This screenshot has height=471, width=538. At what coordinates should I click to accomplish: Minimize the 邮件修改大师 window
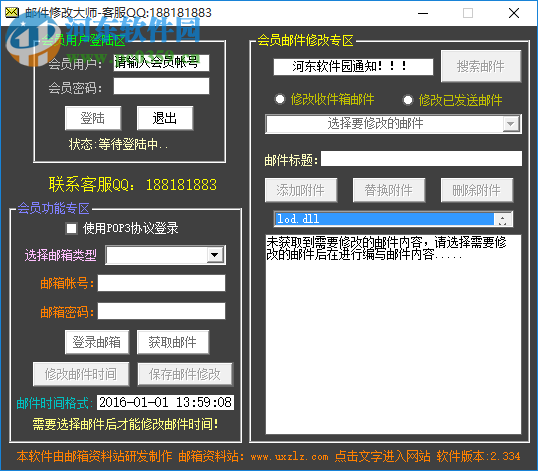(423, 13)
